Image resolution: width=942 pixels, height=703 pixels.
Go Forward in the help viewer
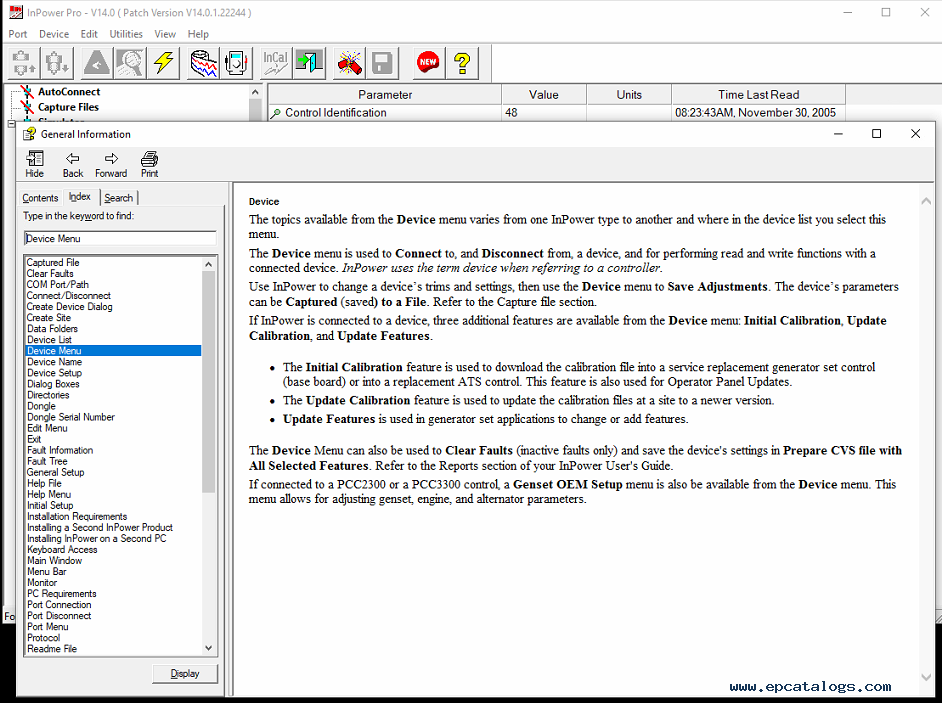coord(111,164)
